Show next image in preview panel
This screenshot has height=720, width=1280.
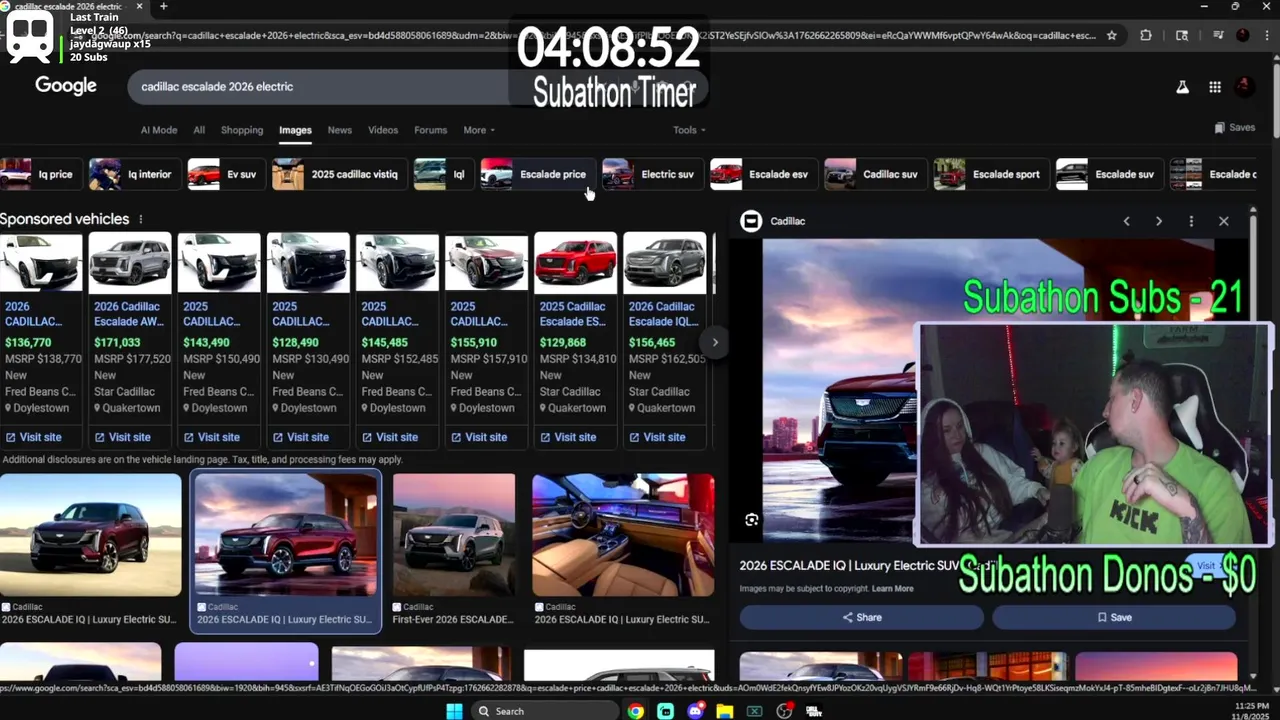point(1159,221)
